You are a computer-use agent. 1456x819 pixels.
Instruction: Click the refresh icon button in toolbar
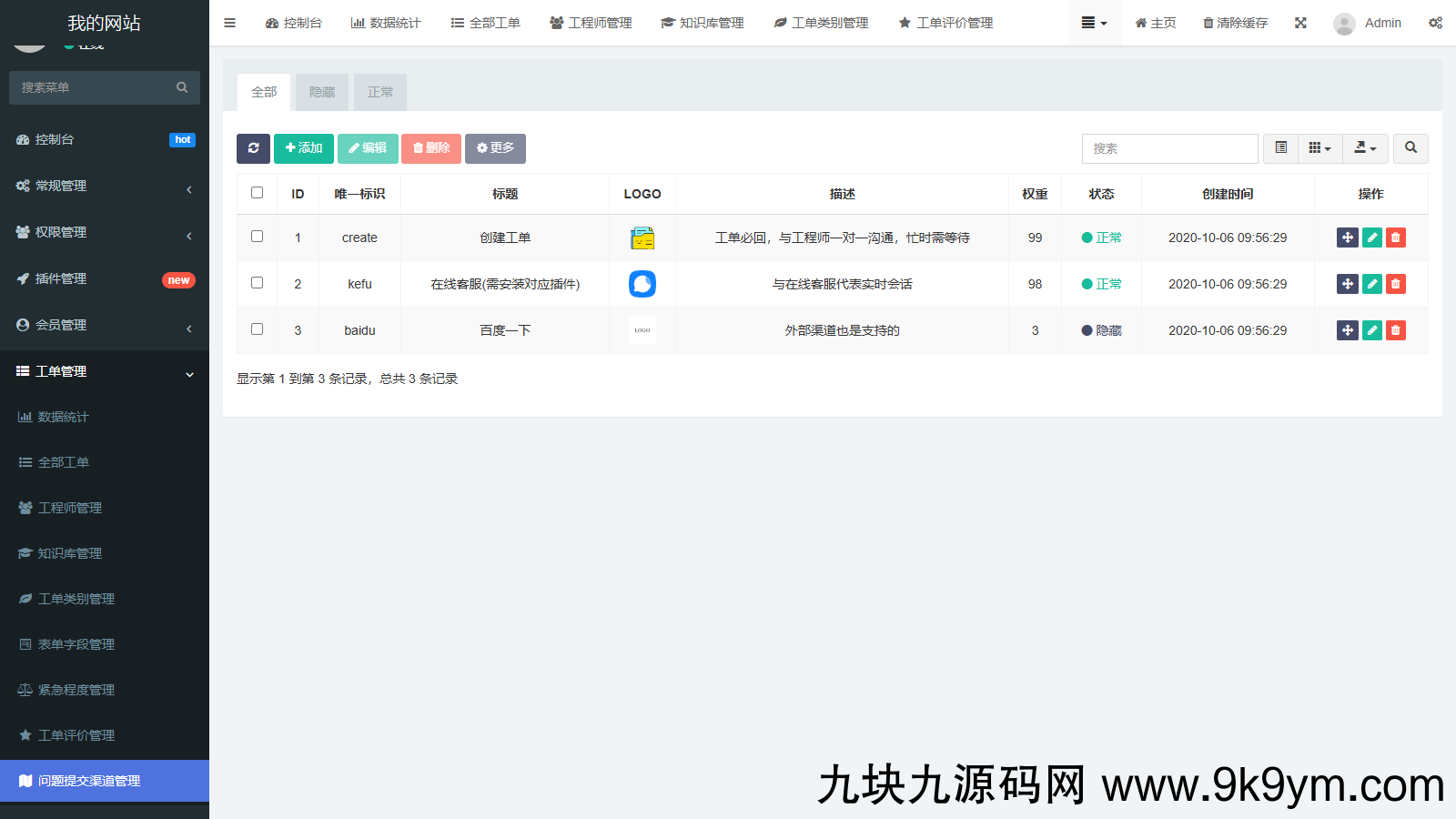pyautogui.click(x=253, y=148)
